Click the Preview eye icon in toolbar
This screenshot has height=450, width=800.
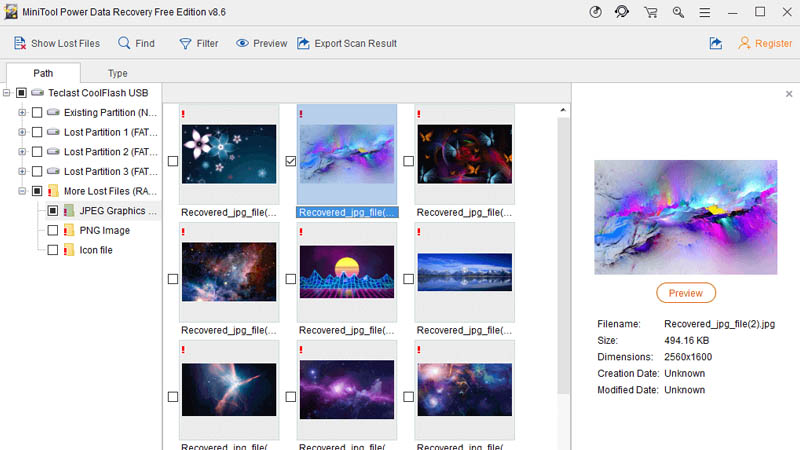[242, 43]
